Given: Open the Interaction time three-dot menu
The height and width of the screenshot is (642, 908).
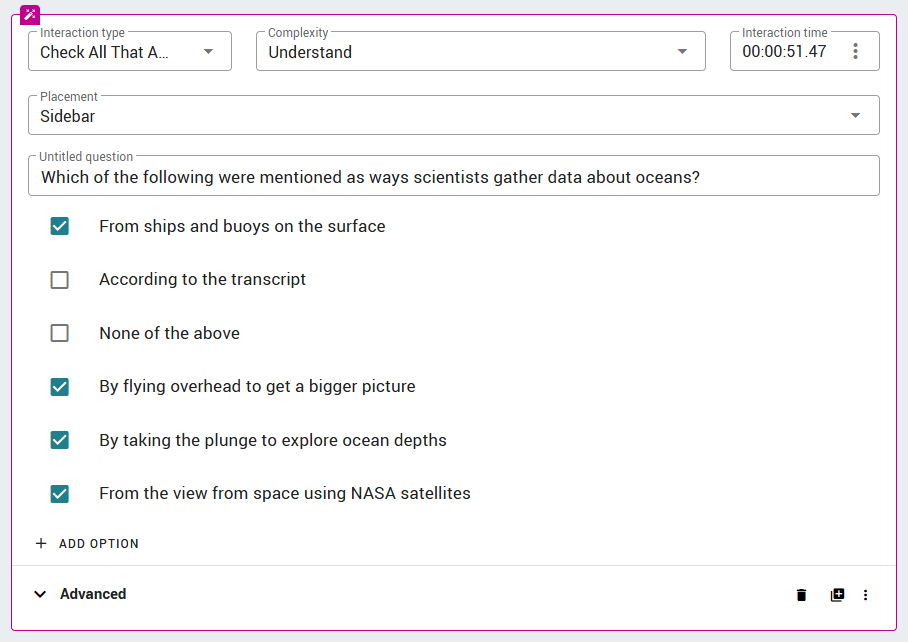Looking at the screenshot, I should pyautogui.click(x=855, y=52).
